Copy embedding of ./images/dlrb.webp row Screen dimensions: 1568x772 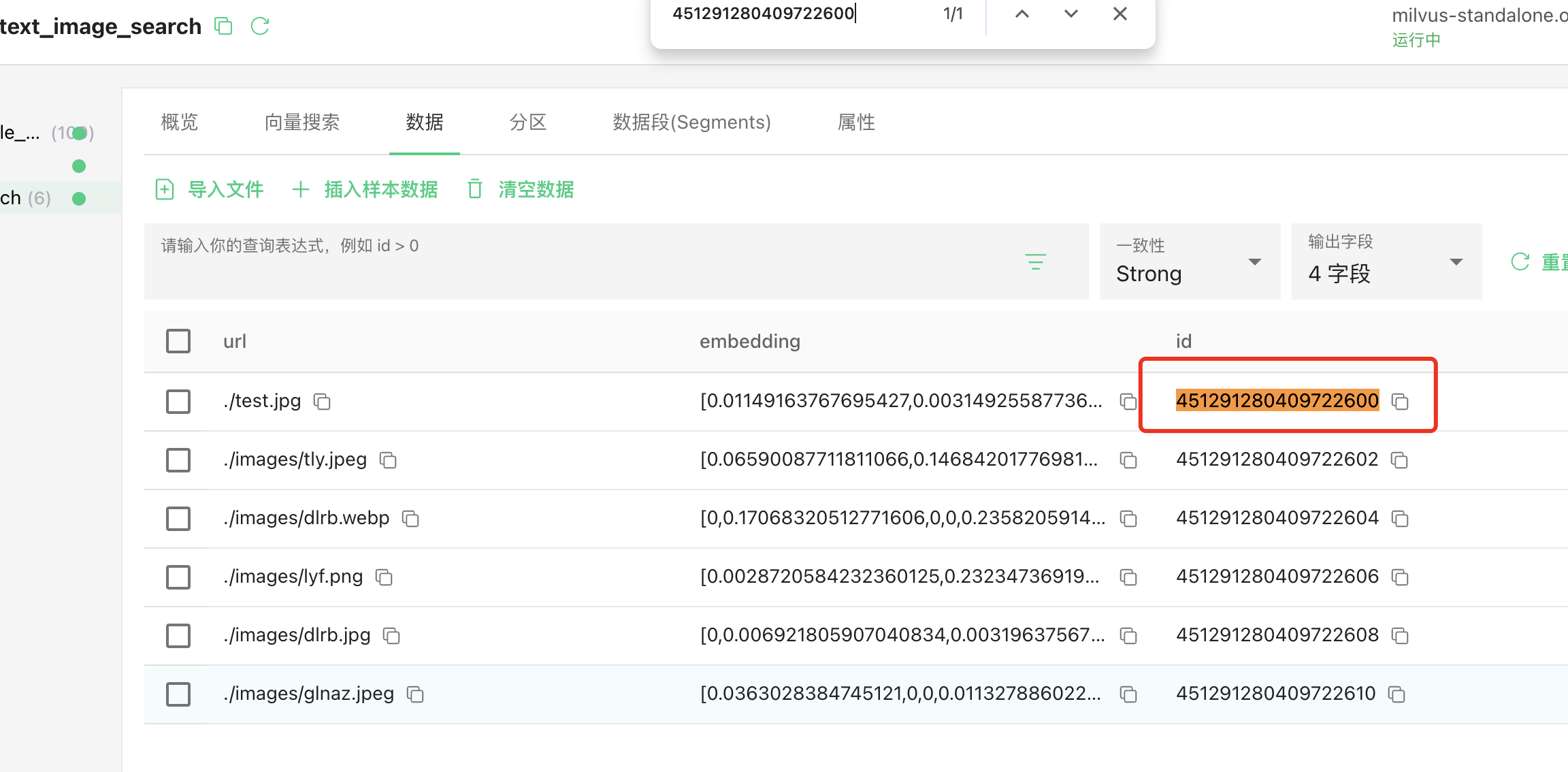click(x=1128, y=519)
